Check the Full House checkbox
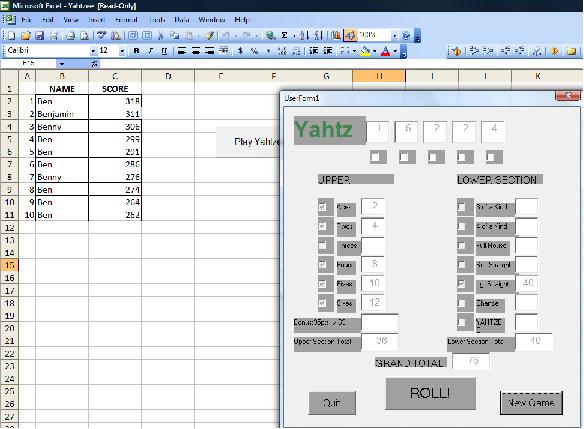Viewport: 584px width, 429px height. pyautogui.click(x=461, y=245)
